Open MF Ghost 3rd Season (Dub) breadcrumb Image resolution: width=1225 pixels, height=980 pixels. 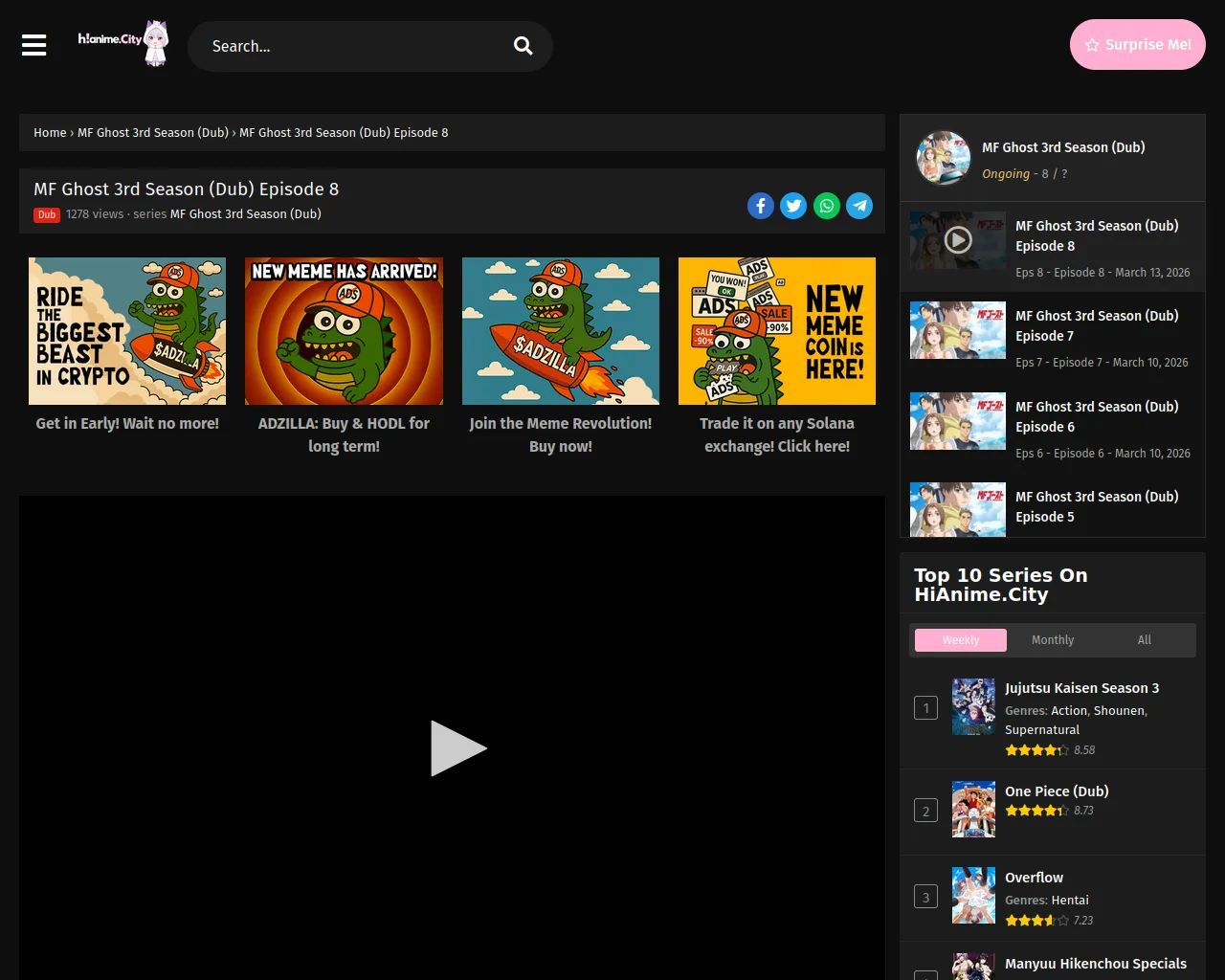coord(153,133)
